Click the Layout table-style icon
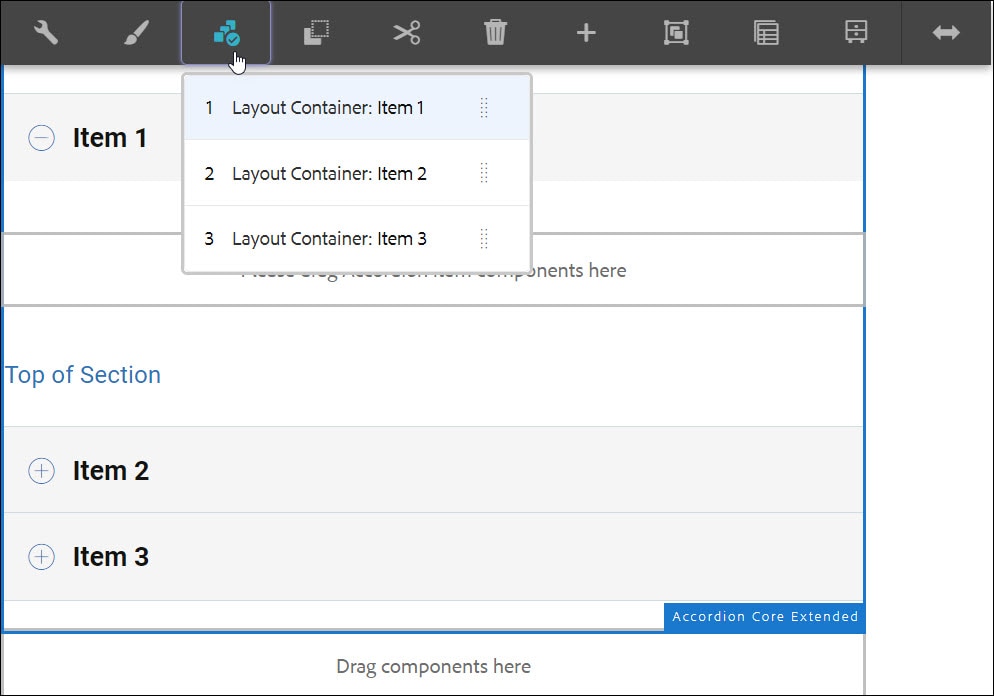Screen dimensions: 994x696 tap(766, 32)
